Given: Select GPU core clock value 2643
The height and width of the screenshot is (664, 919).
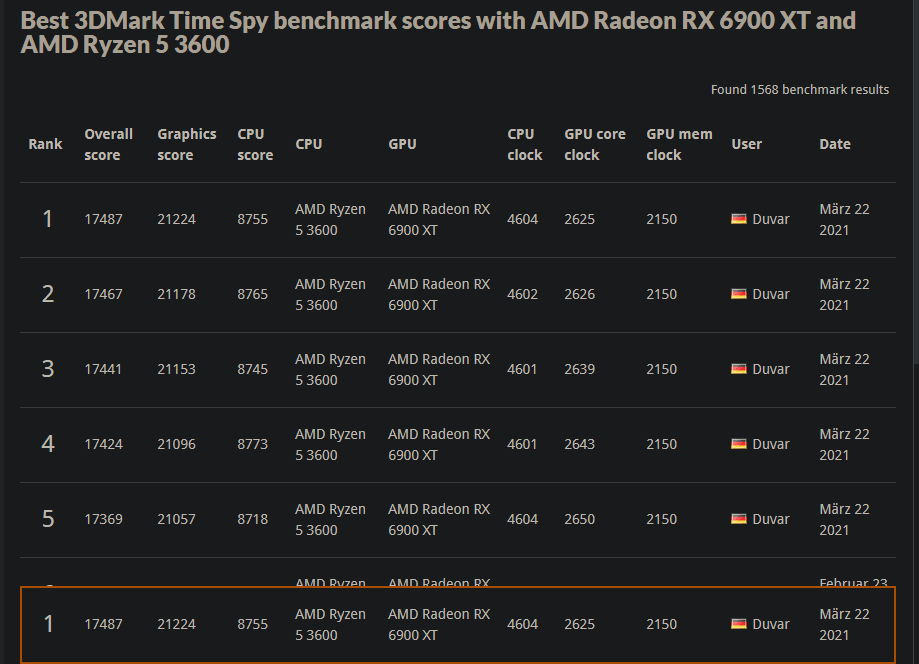Looking at the screenshot, I should 579,444.
